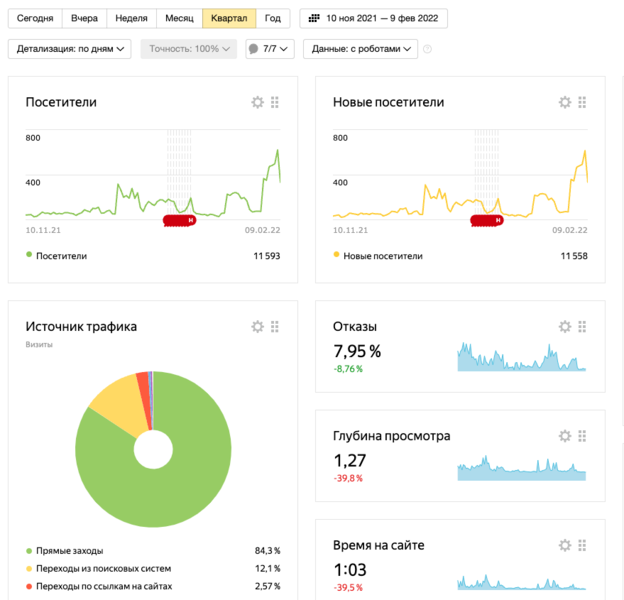Open Данные: с роботами dropdown

tap(361, 48)
